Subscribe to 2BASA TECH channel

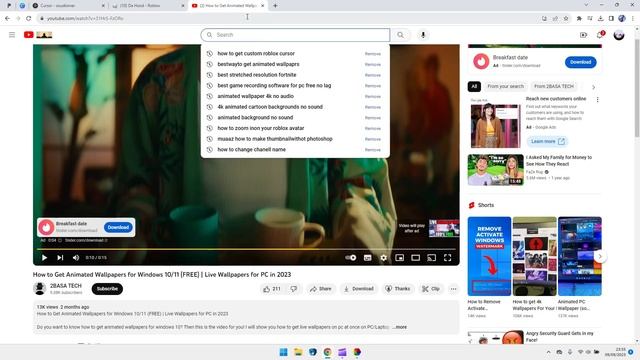pos(107,289)
